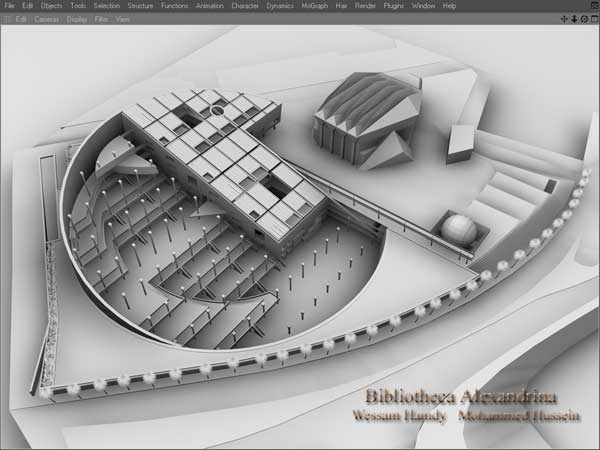Click the viewport zoom camera icon
The height and width of the screenshot is (450, 600).
click(574, 18)
